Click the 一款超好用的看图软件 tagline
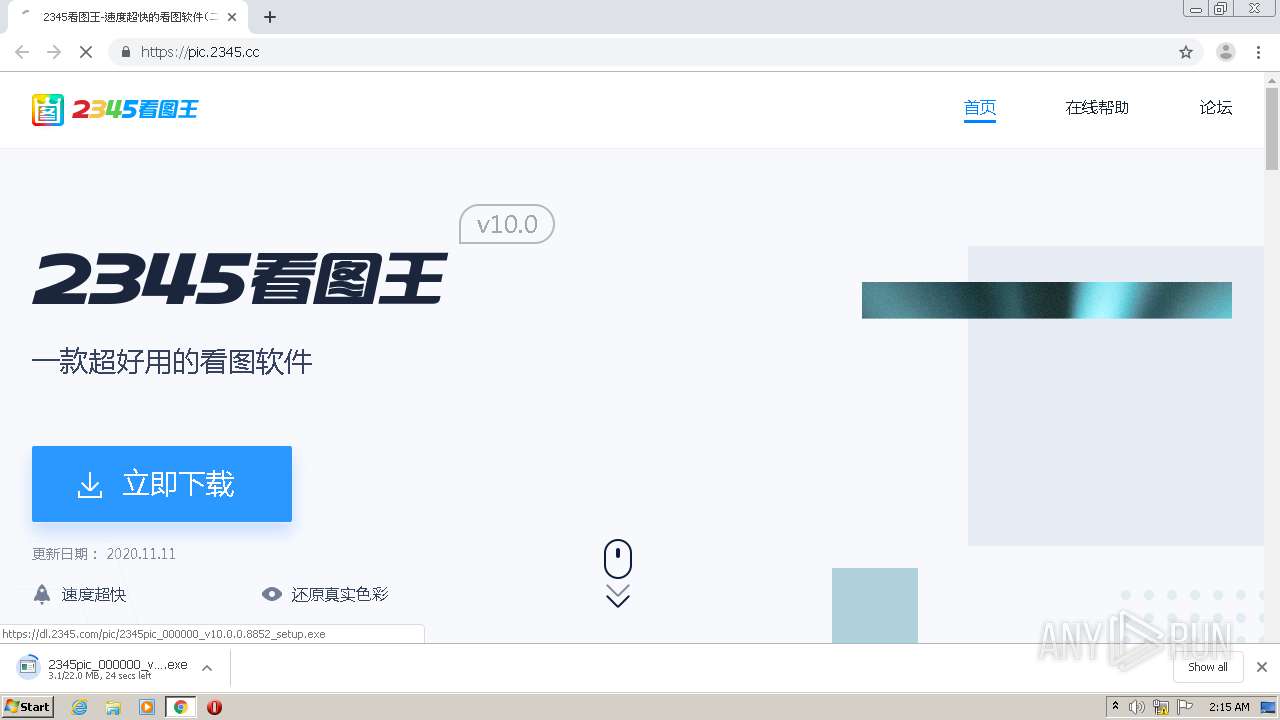The image size is (1280, 720). pos(172,361)
